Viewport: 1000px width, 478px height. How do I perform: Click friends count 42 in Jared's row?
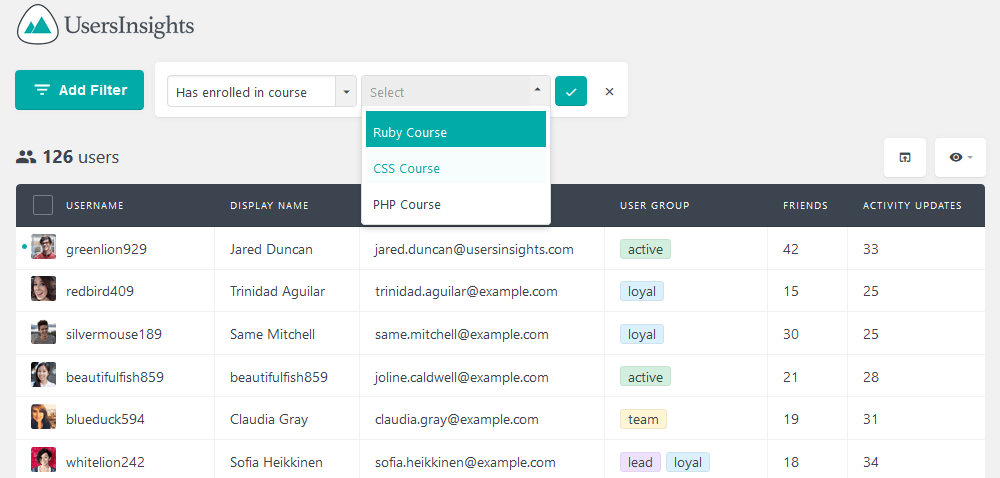pos(791,249)
